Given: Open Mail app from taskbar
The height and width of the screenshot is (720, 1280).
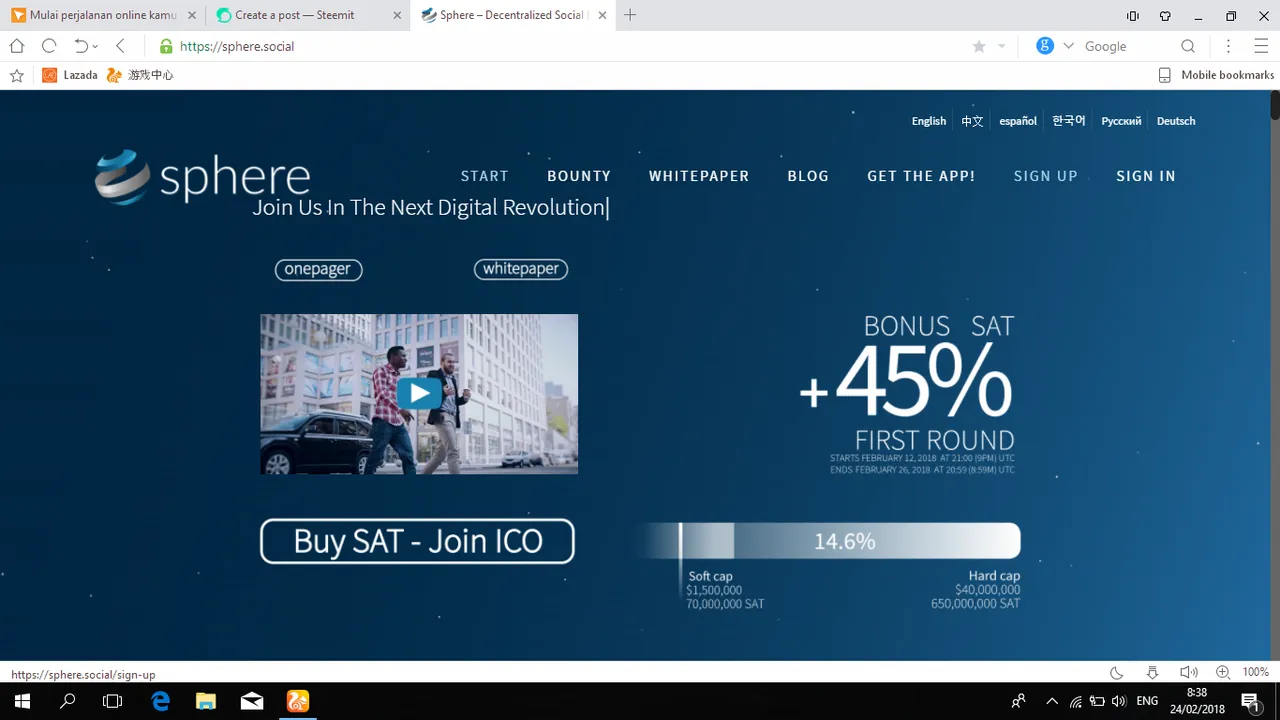Looking at the screenshot, I should click(252, 701).
